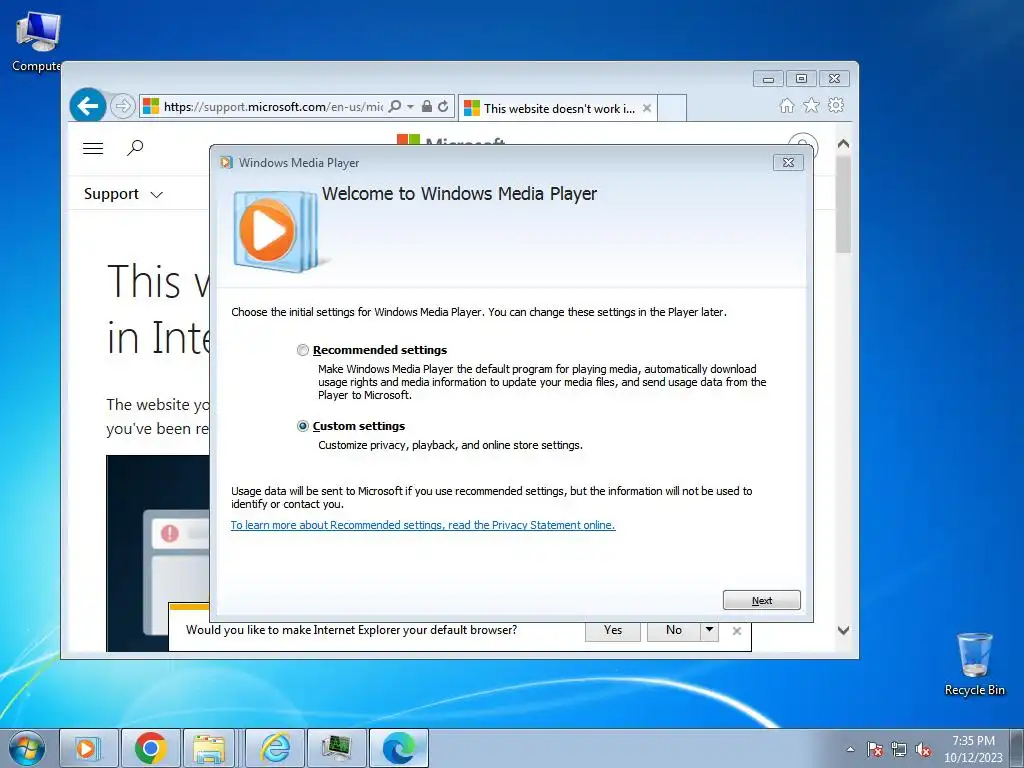The height and width of the screenshot is (768, 1024).
Task: Open Windows Explorer from taskbar
Action: pos(209,748)
